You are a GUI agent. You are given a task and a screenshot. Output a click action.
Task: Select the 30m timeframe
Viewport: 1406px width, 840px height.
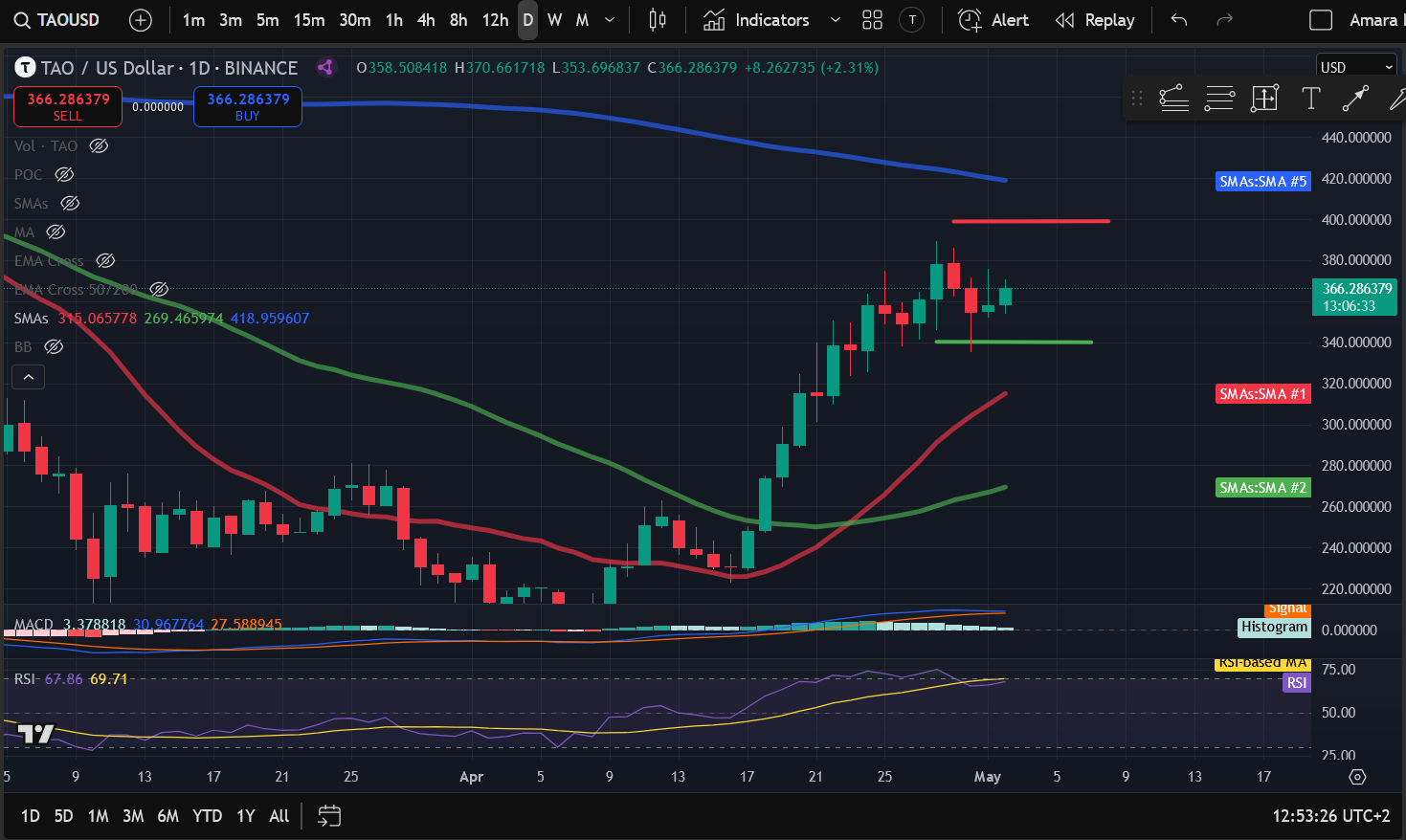355,20
